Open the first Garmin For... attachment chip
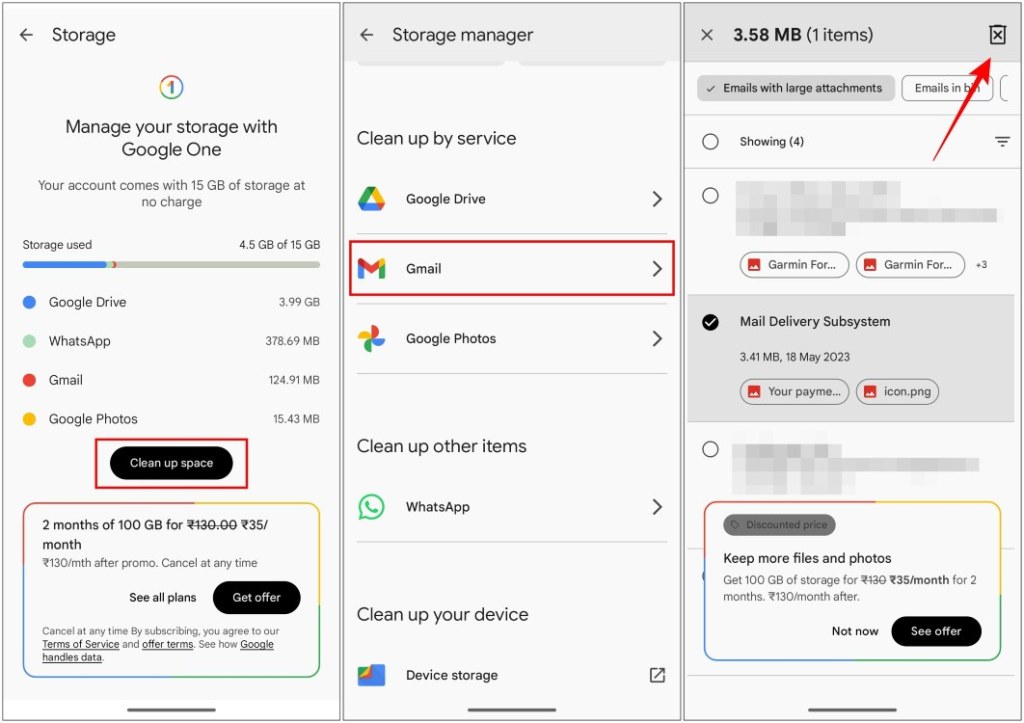This screenshot has height=723, width=1024. click(x=794, y=265)
